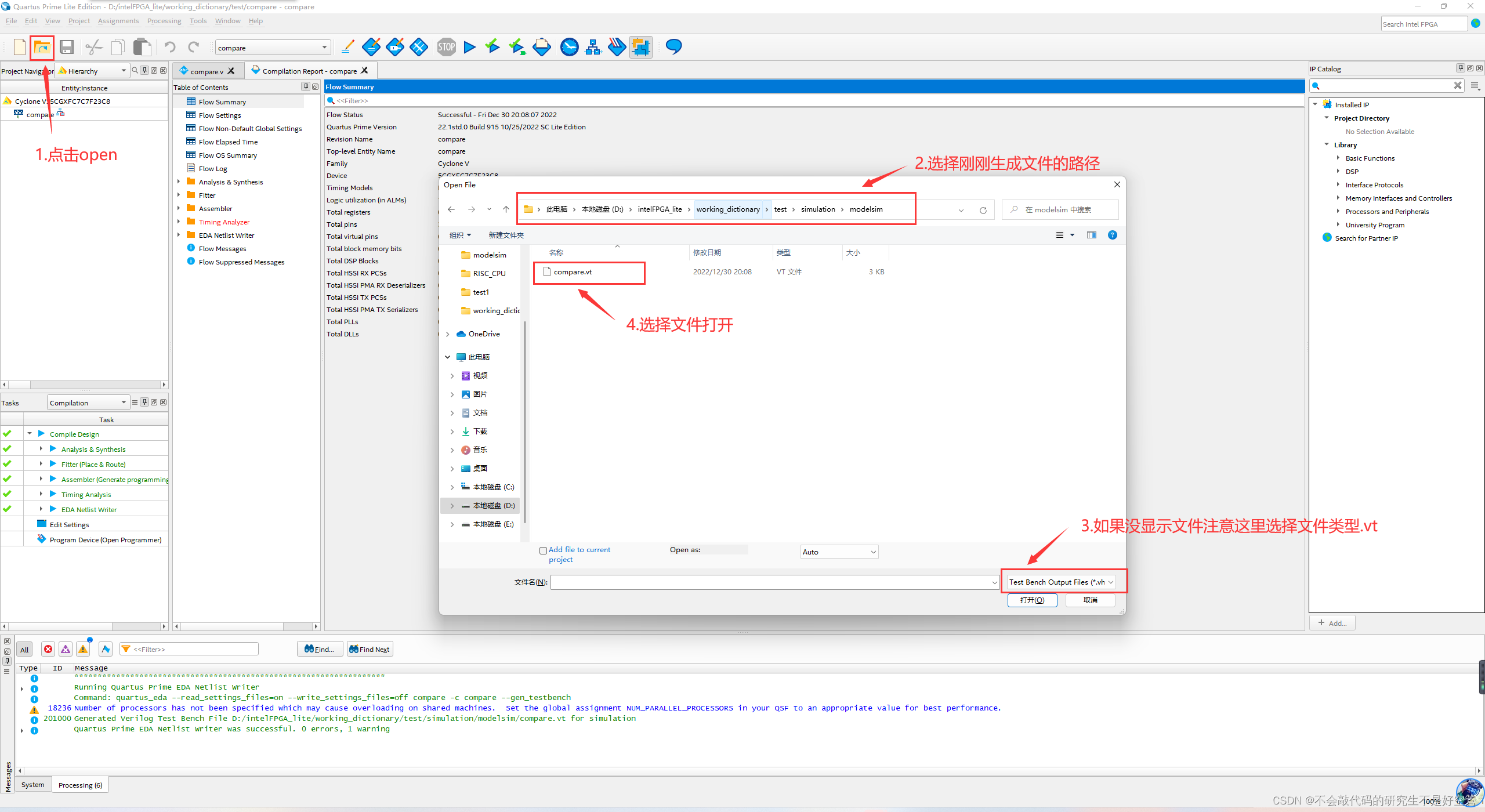Open the Programmer toolbar icon
The image size is (1485, 812).
tap(616, 48)
